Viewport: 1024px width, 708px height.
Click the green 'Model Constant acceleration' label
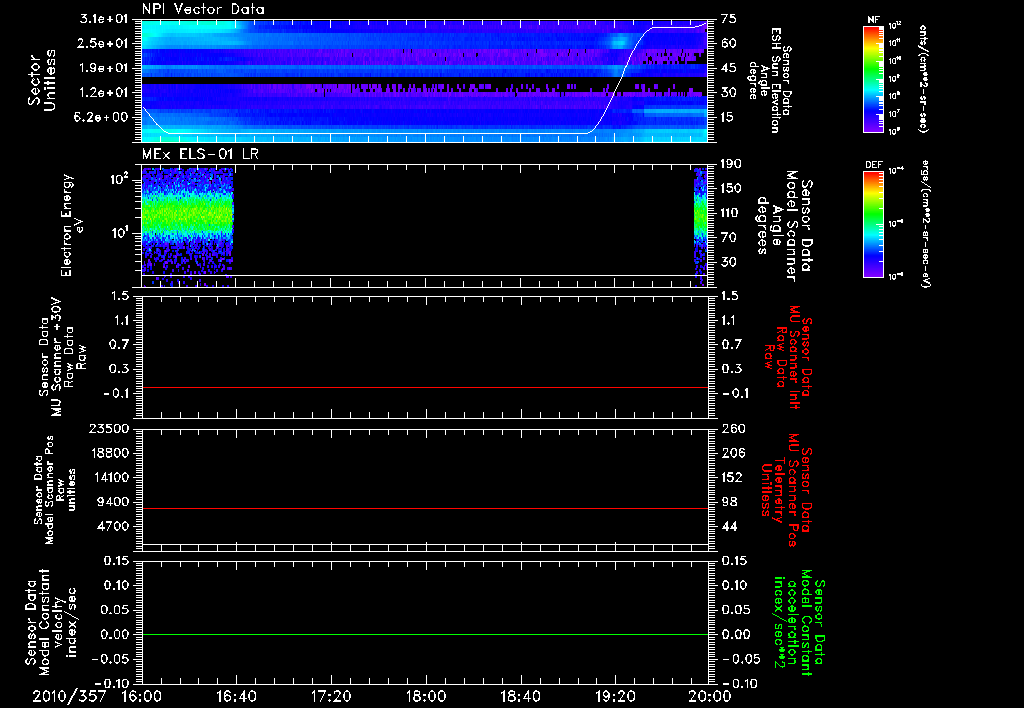(799, 623)
